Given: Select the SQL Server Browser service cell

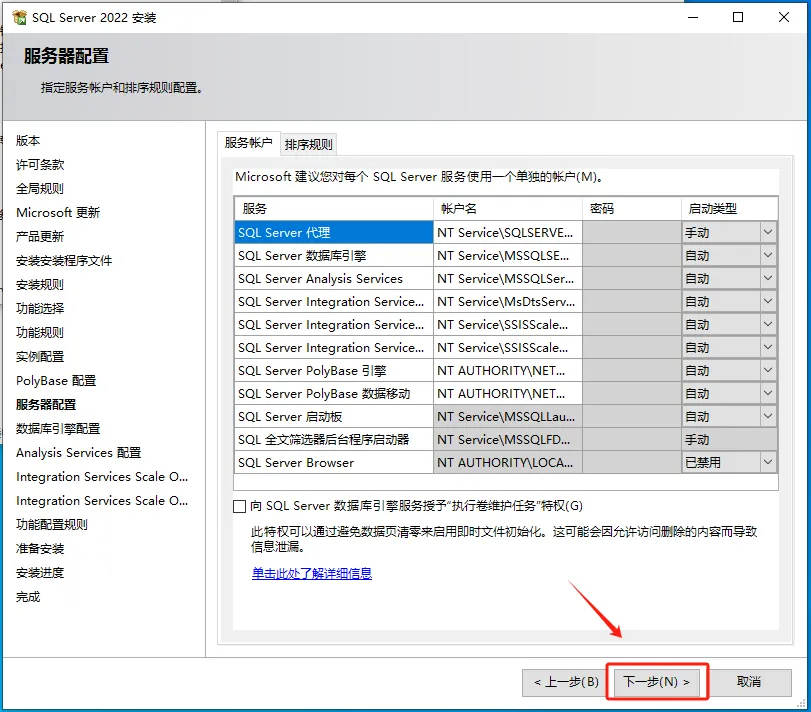Looking at the screenshot, I should pyautogui.click(x=334, y=462).
